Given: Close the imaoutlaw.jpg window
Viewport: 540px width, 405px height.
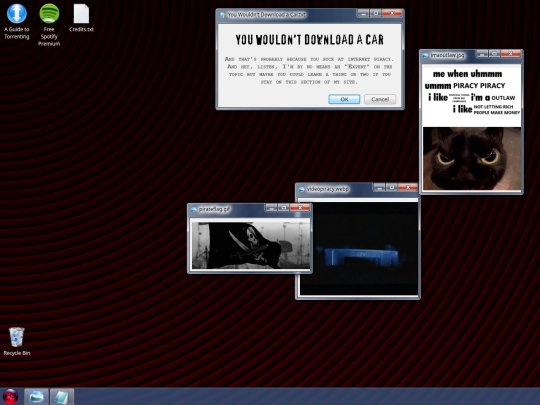Looking at the screenshot, I should 511,54.
